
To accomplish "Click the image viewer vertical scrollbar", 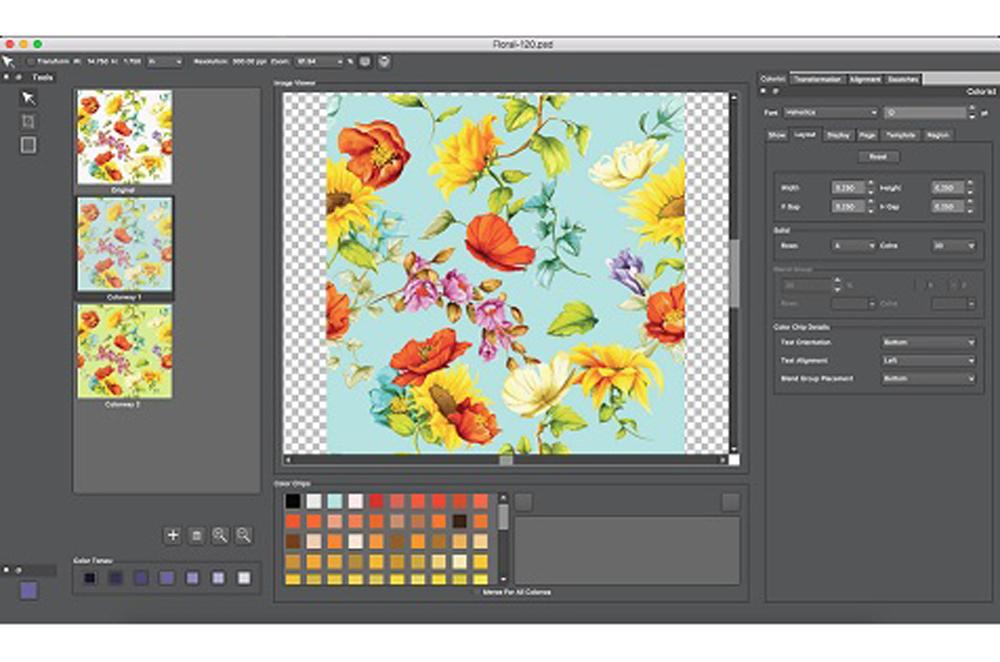I will (x=733, y=273).
